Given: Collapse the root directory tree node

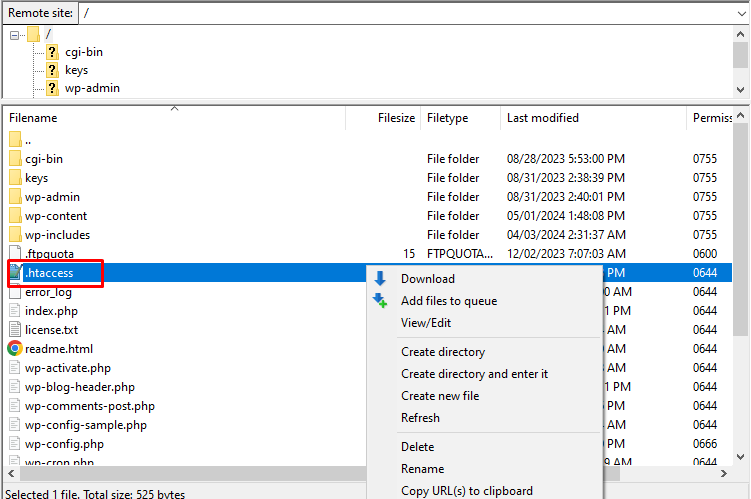Looking at the screenshot, I should (x=14, y=35).
